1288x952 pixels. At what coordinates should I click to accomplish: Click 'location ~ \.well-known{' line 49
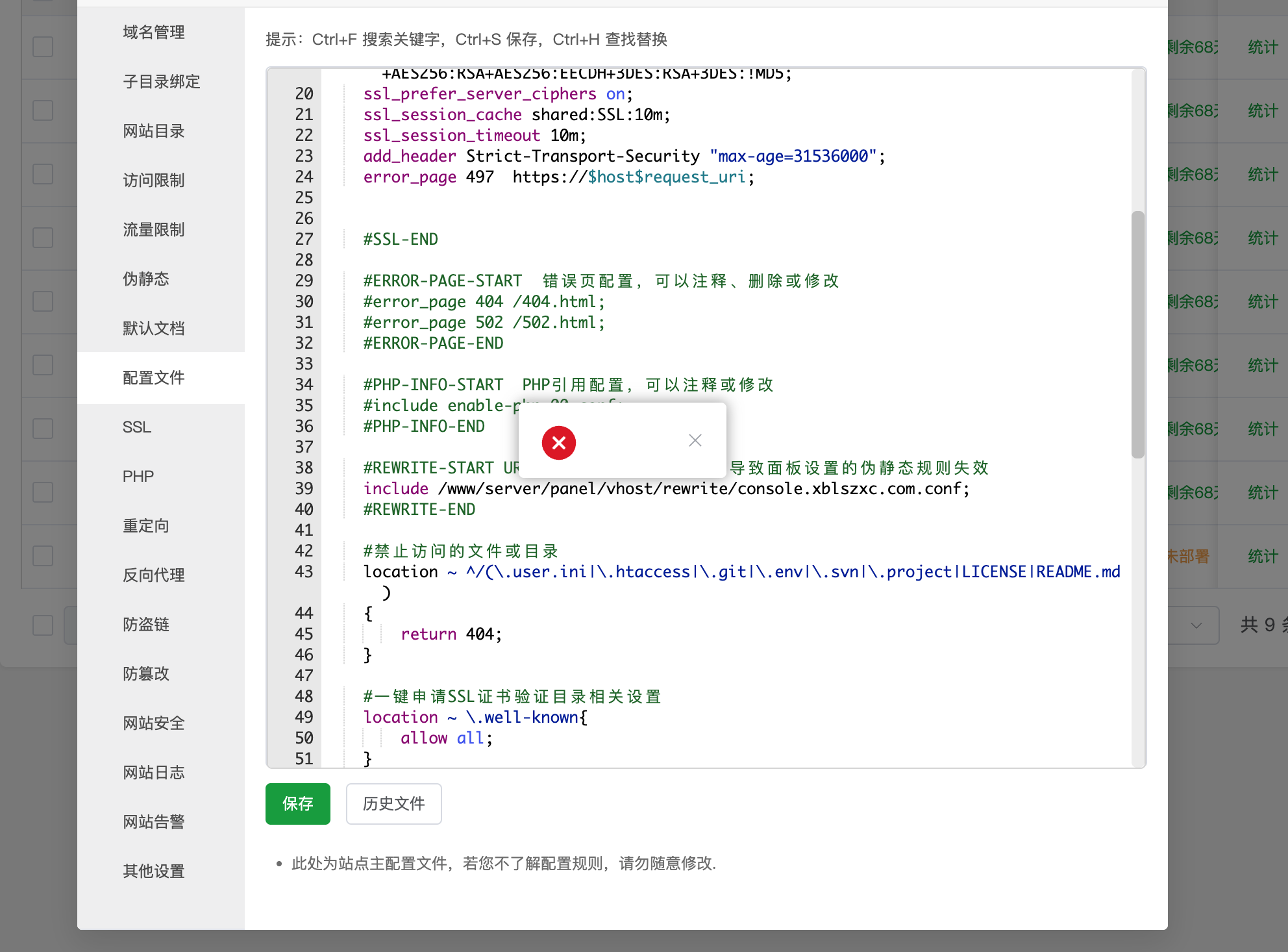[475, 717]
